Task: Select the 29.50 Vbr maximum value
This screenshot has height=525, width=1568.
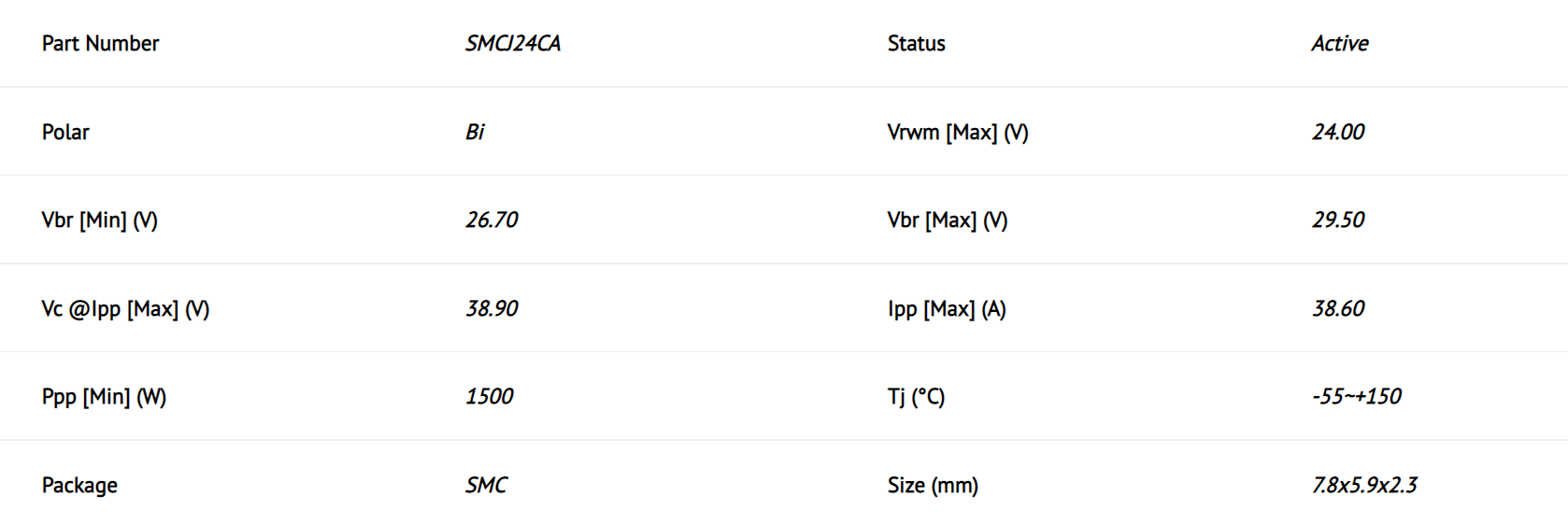Action: [1338, 220]
